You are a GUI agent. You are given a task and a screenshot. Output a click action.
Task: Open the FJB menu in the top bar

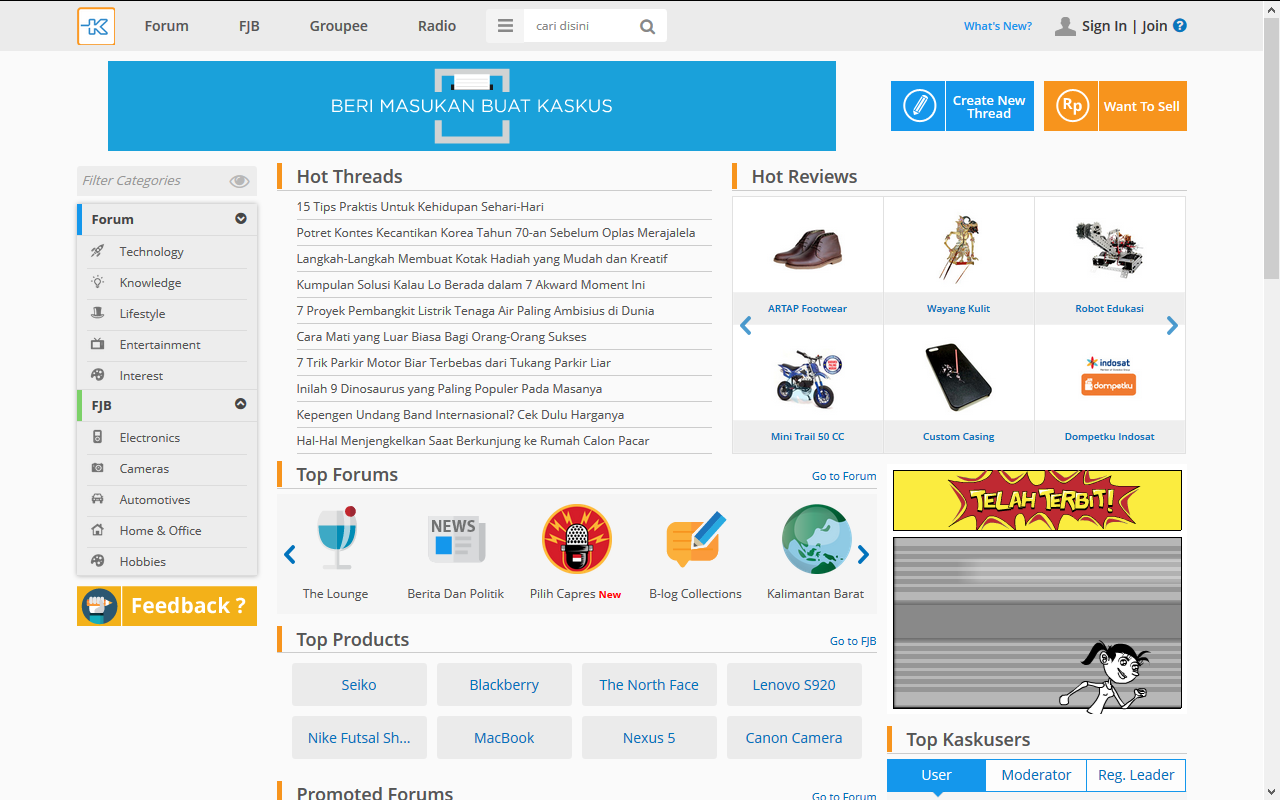[x=249, y=26]
